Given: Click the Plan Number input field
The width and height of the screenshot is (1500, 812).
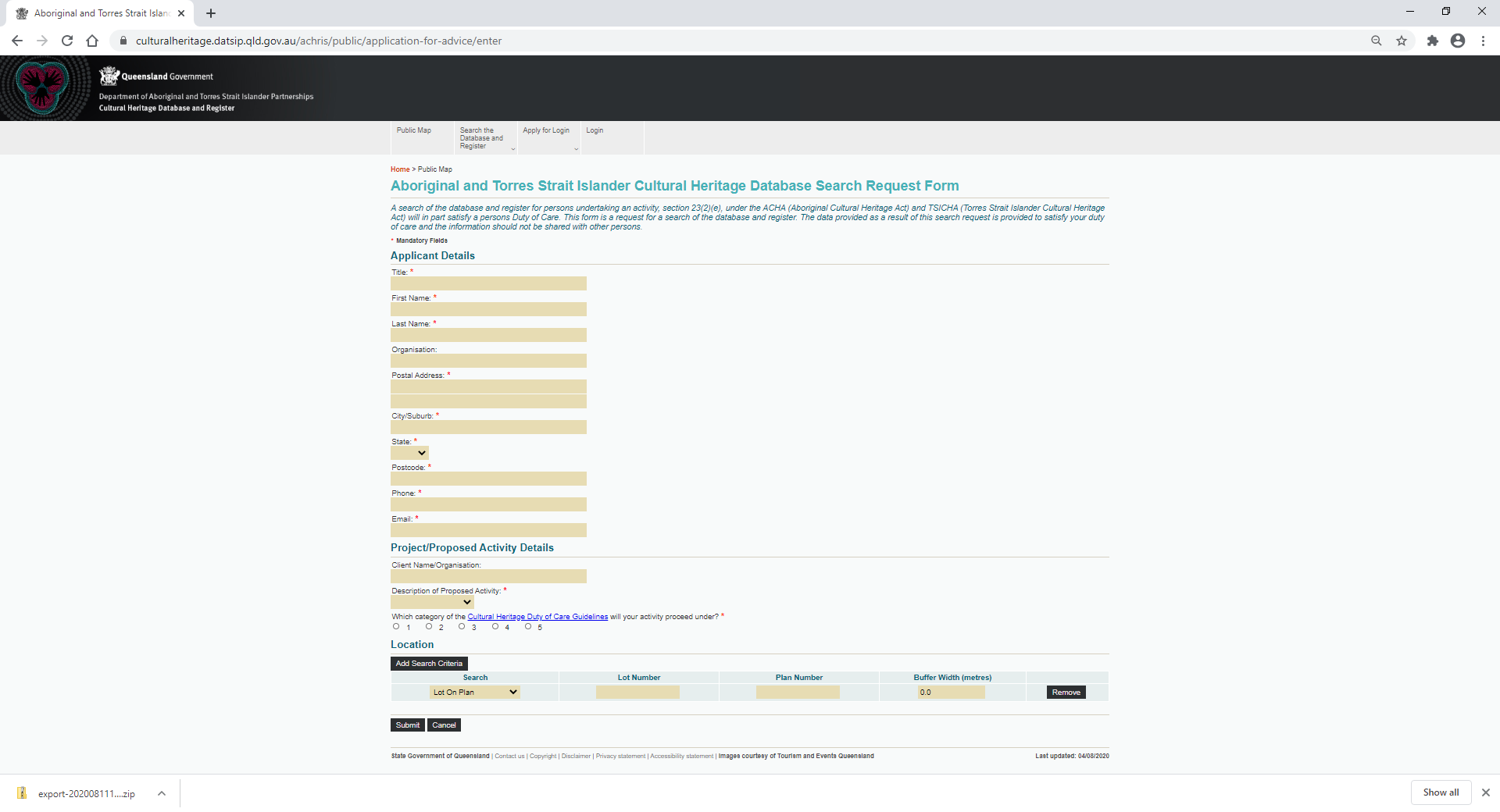Looking at the screenshot, I should coord(798,693).
